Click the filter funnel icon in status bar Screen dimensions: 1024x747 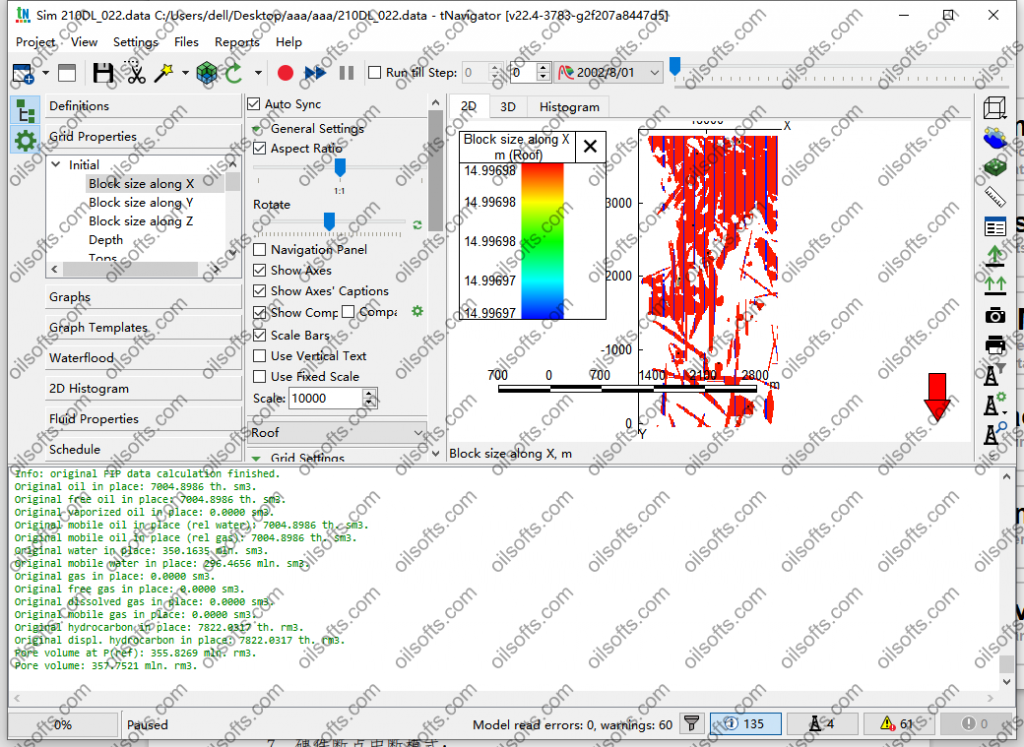pyautogui.click(x=692, y=723)
